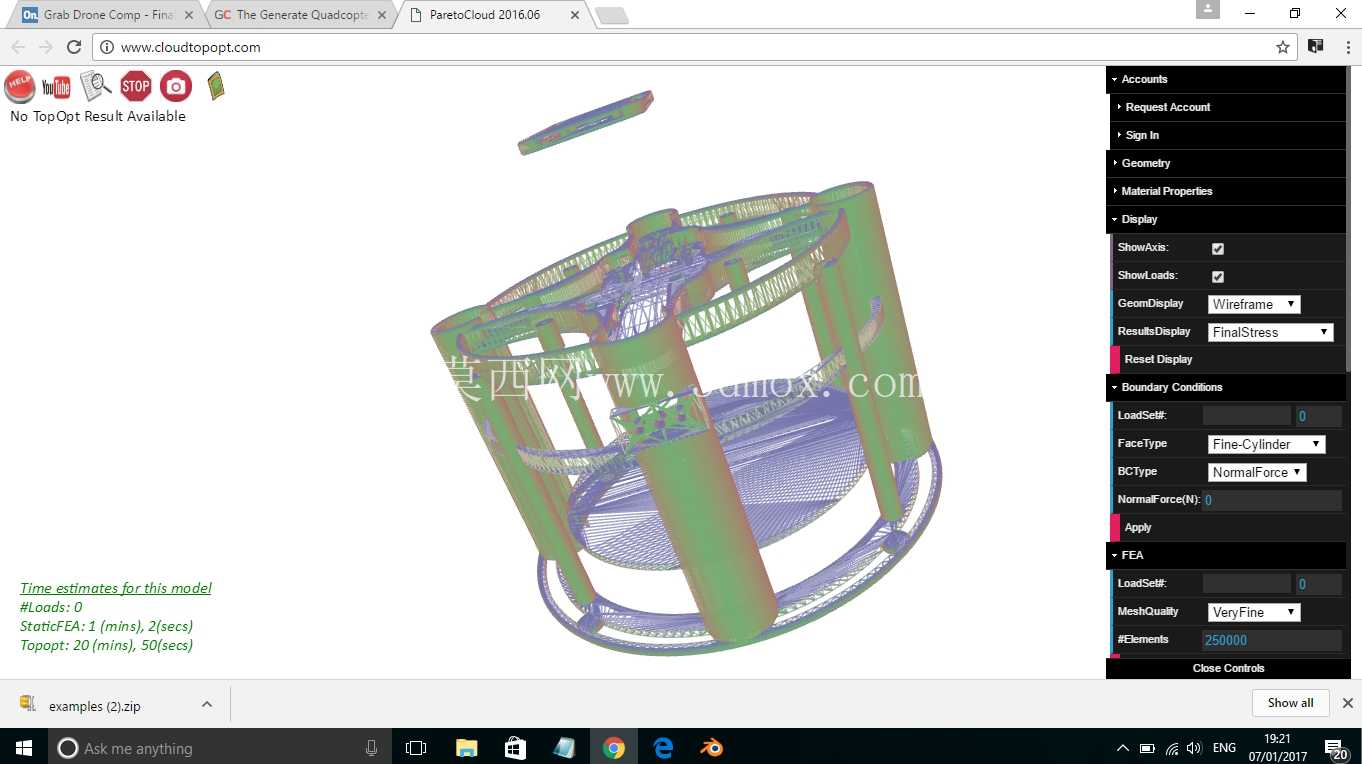Bookmark this page with the star icon
The height and width of the screenshot is (764, 1362).
point(1283,47)
